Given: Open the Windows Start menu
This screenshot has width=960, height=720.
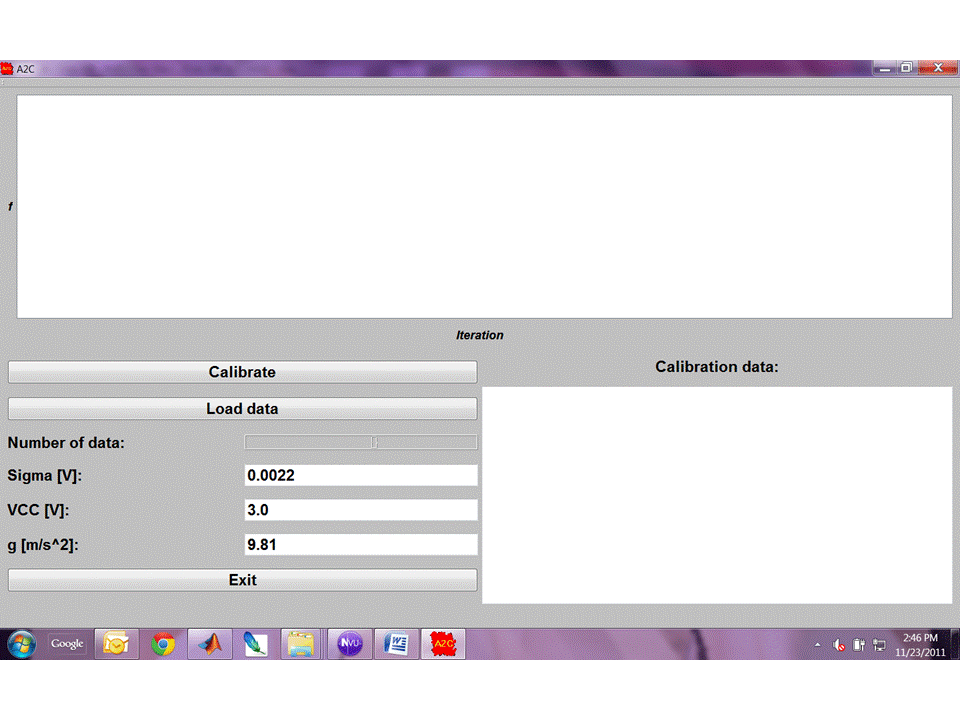Looking at the screenshot, I should [22, 644].
